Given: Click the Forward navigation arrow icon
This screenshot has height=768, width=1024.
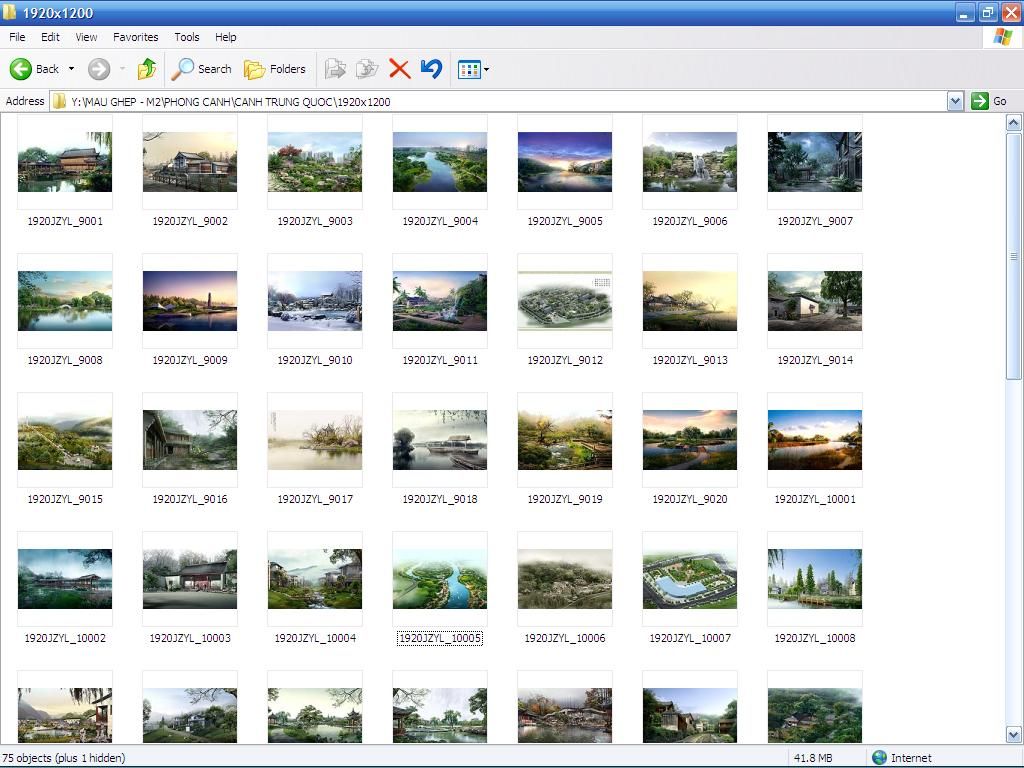Looking at the screenshot, I should (99, 69).
